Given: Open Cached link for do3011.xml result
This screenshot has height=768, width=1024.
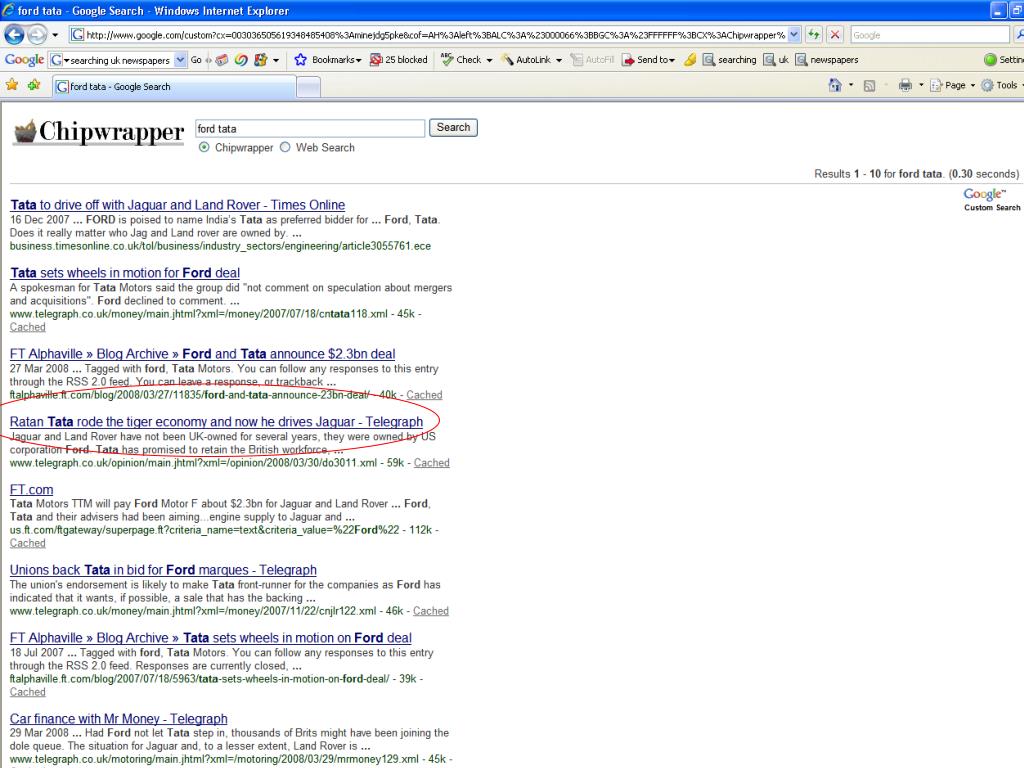Looking at the screenshot, I should pos(432,462).
